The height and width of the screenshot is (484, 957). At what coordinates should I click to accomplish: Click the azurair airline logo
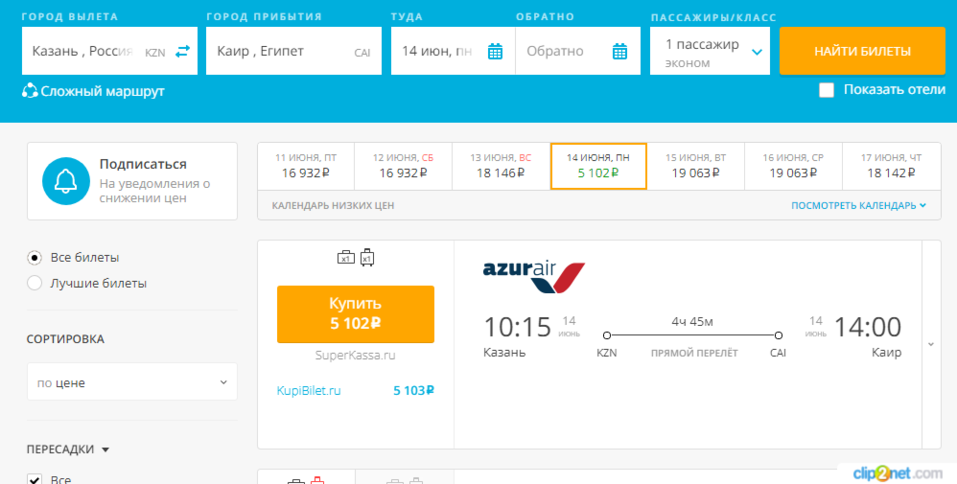(x=533, y=276)
